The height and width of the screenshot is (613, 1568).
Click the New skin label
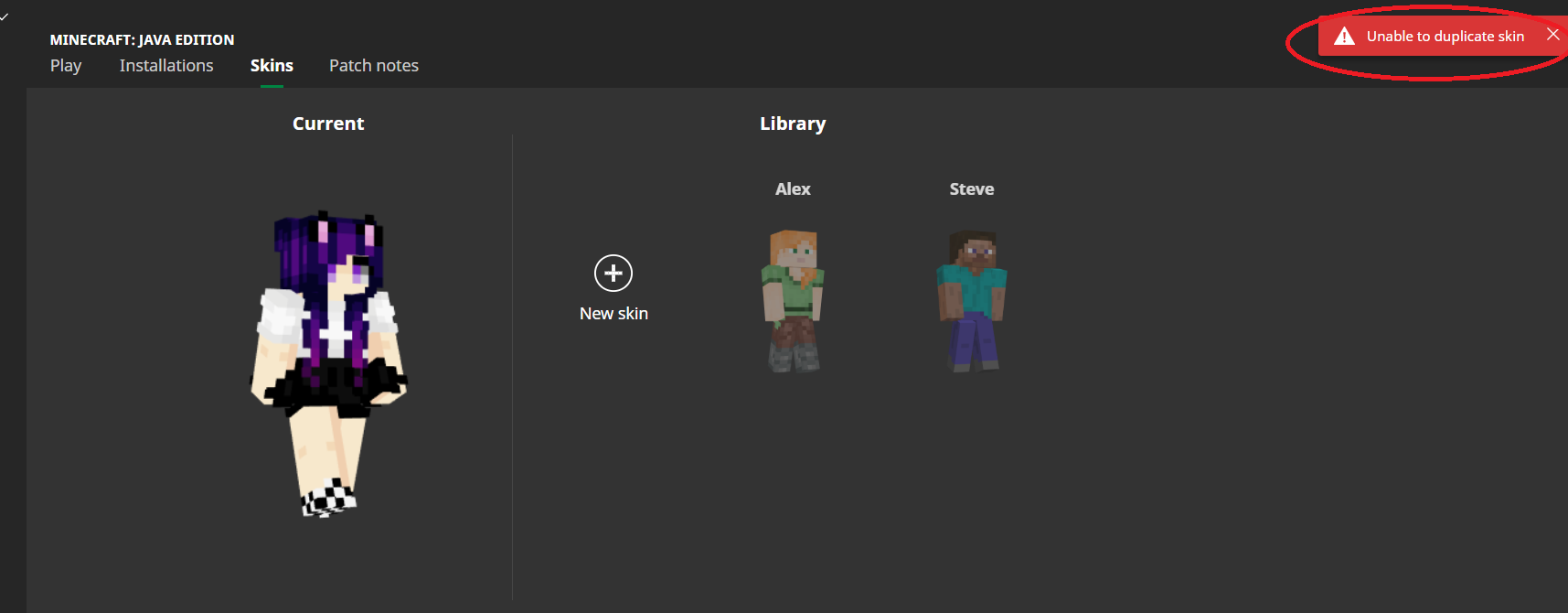tap(613, 314)
